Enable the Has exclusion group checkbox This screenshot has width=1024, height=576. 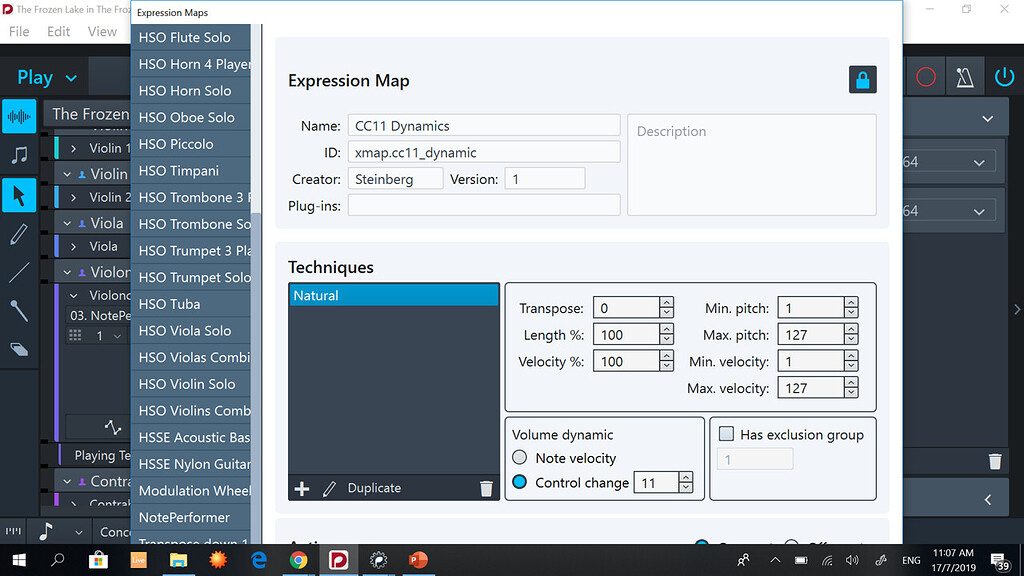tap(727, 434)
